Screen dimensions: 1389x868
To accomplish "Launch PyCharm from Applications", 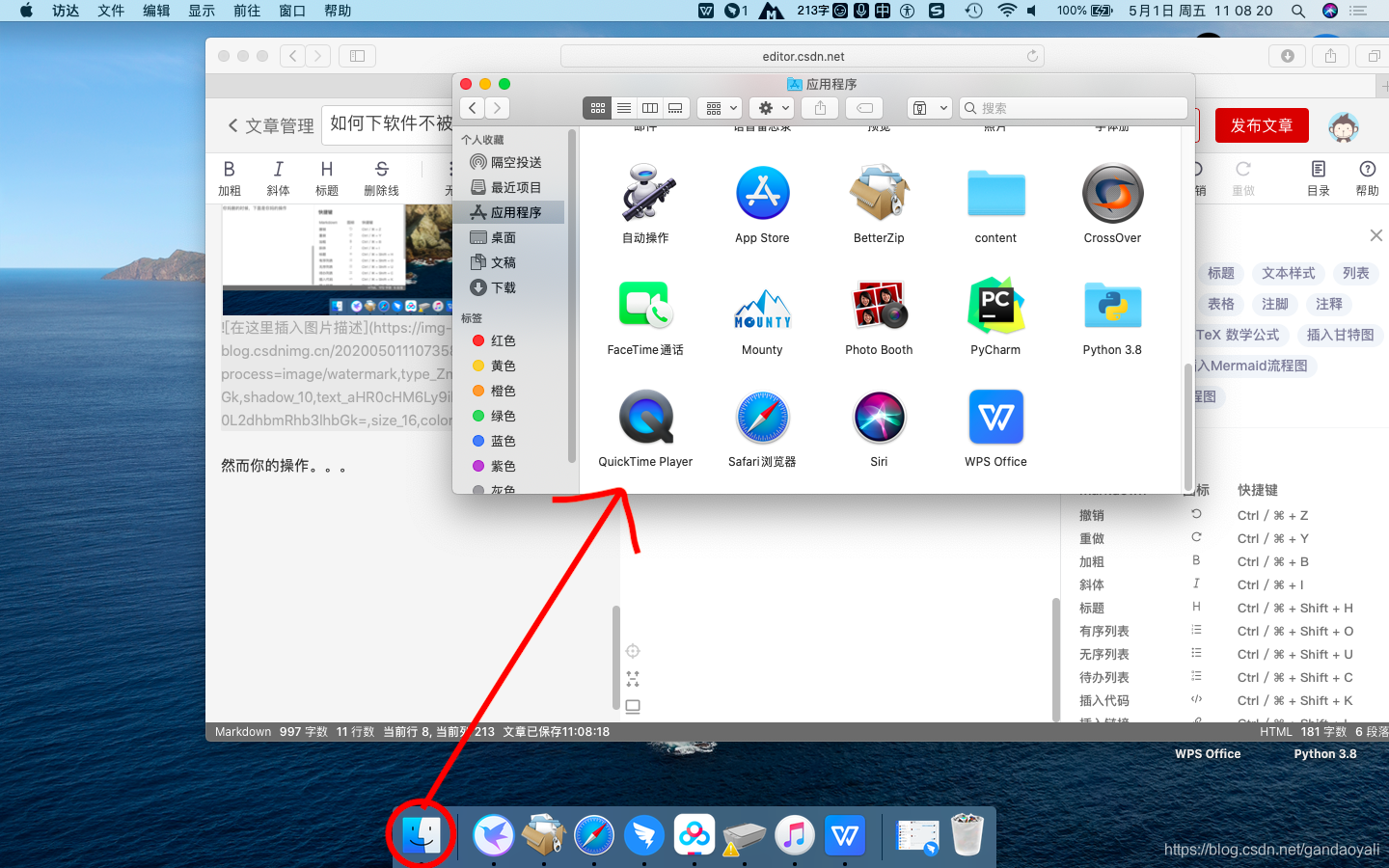I will coord(995,306).
